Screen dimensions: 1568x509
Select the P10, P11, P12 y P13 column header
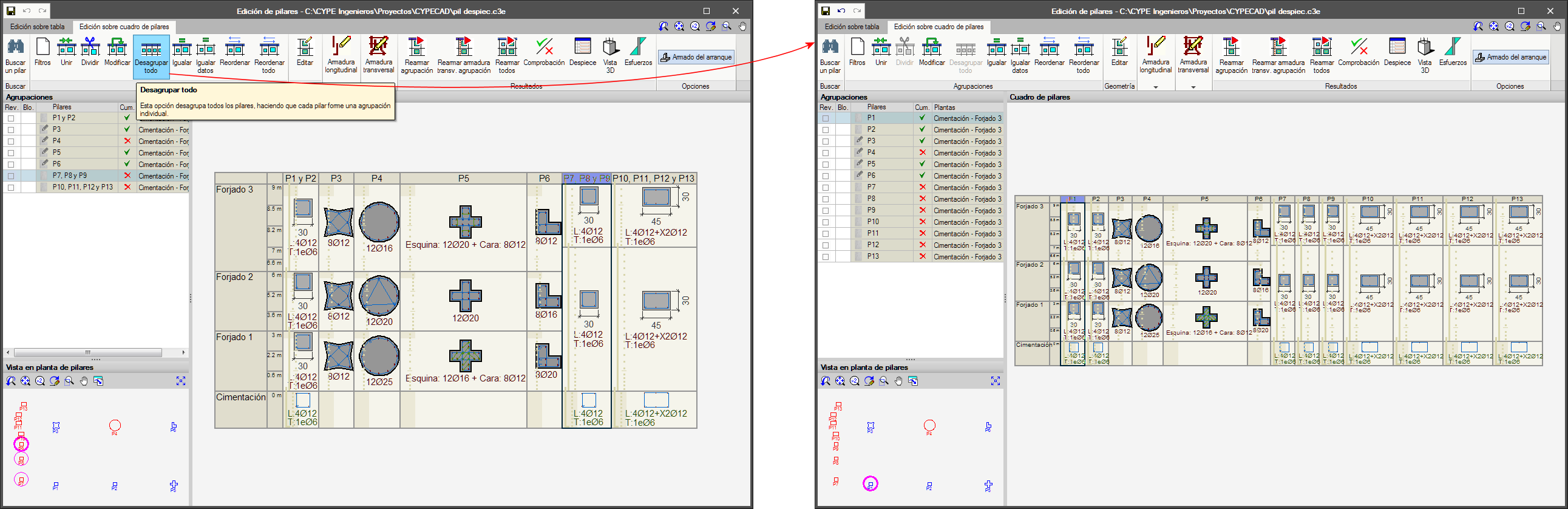(653, 179)
